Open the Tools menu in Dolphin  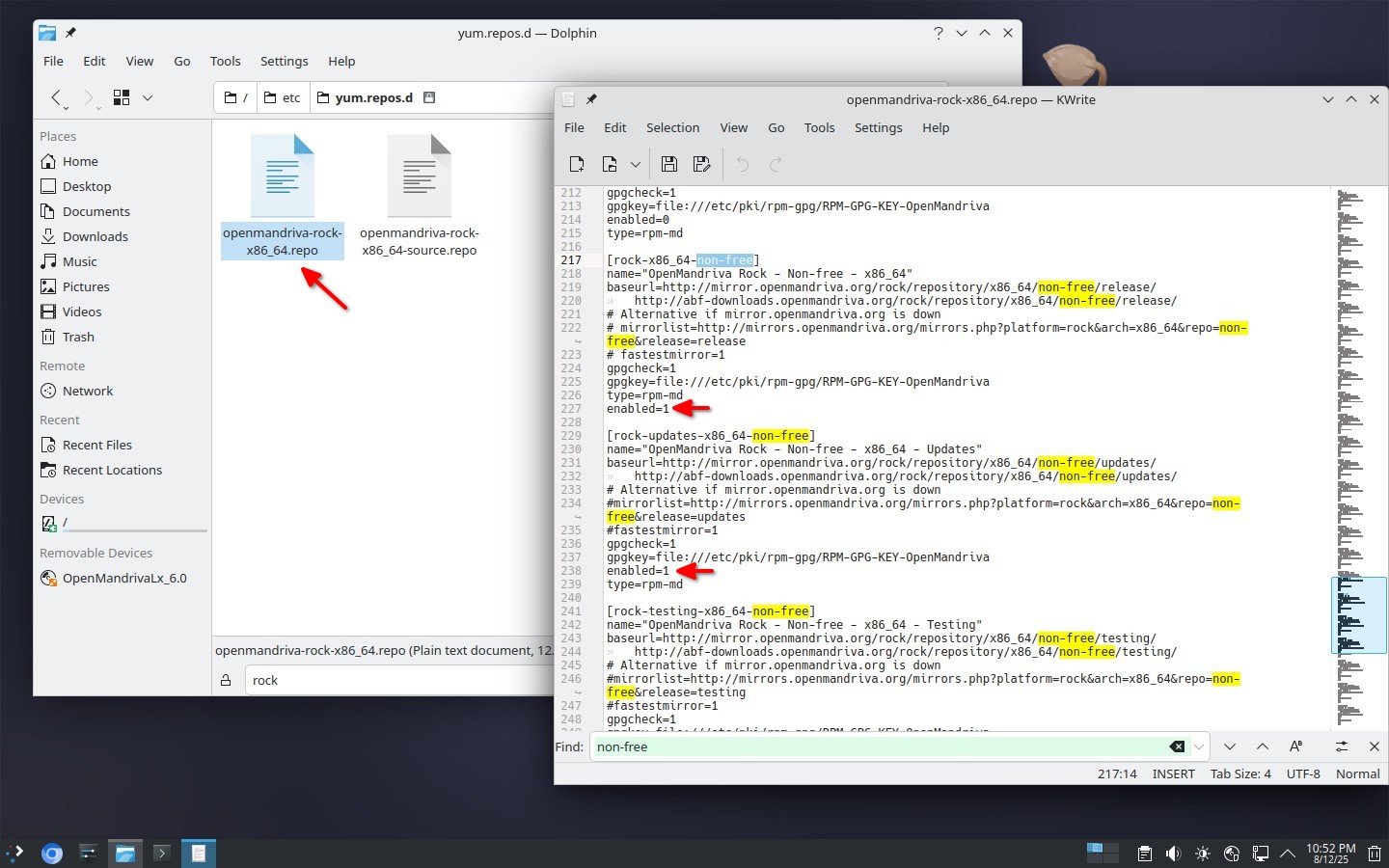pos(225,61)
